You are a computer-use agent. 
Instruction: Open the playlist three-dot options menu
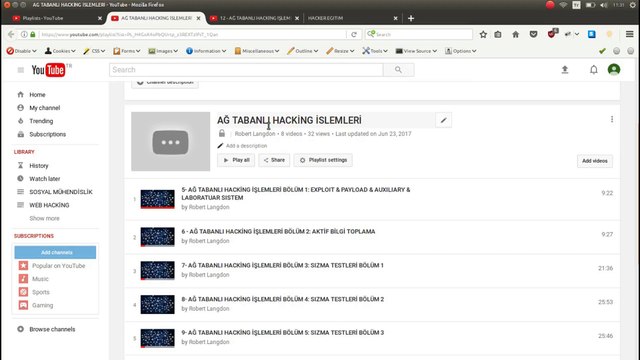[611, 119]
